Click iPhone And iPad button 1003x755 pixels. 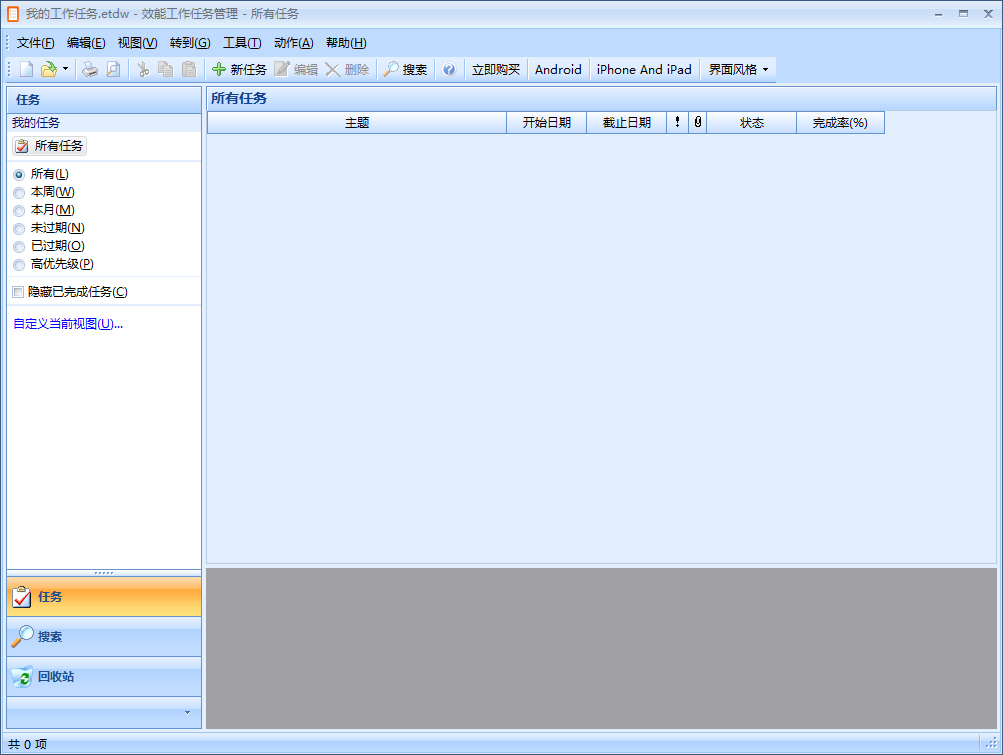pyautogui.click(x=644, y=69)
